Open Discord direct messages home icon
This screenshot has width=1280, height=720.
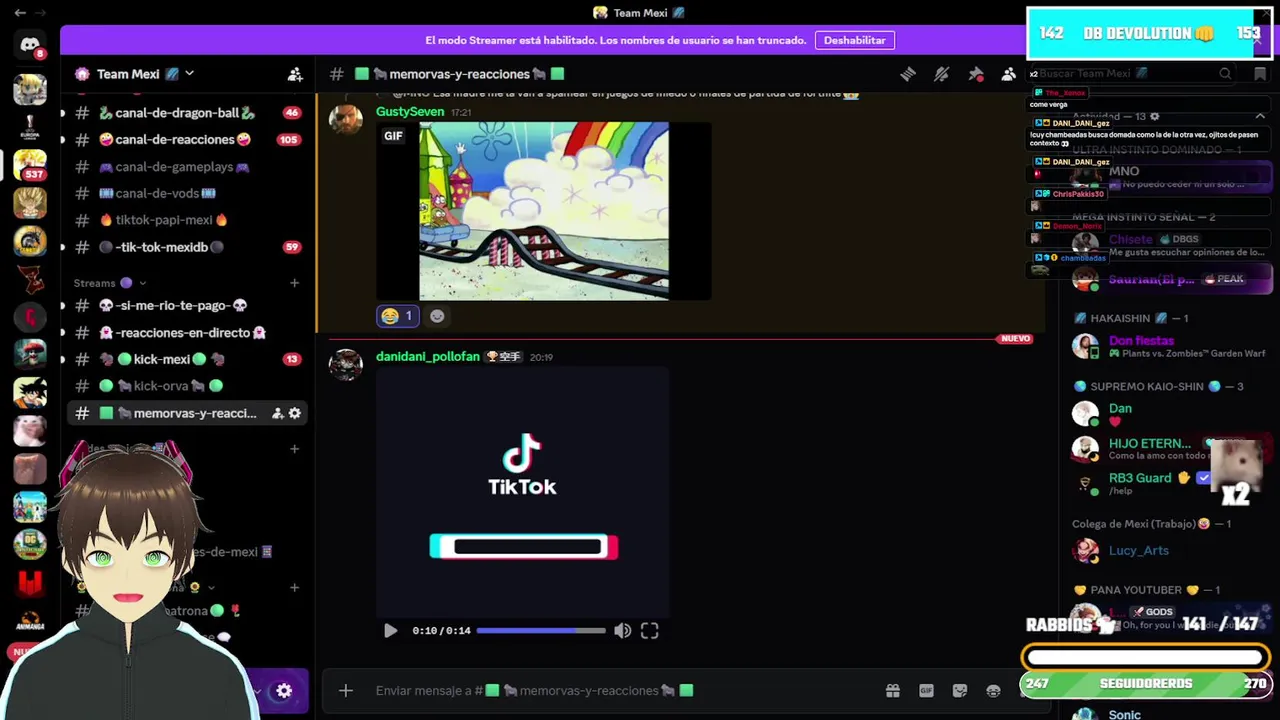(30, 45)
